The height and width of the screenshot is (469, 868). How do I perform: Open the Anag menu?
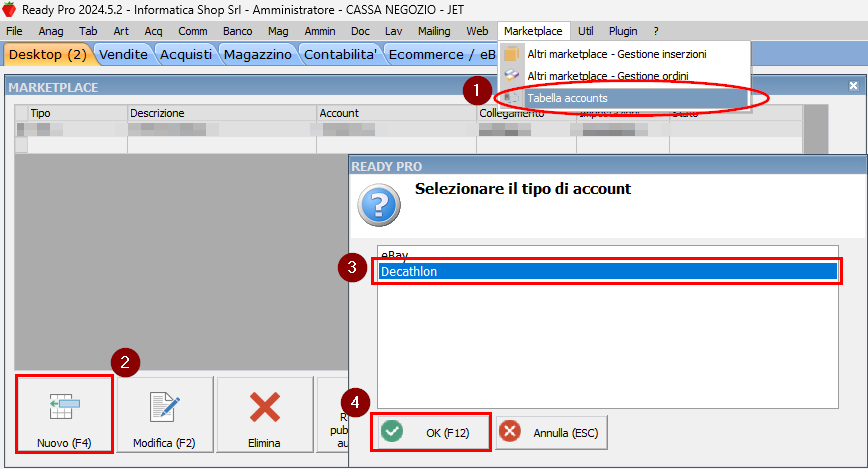(51, 31)
